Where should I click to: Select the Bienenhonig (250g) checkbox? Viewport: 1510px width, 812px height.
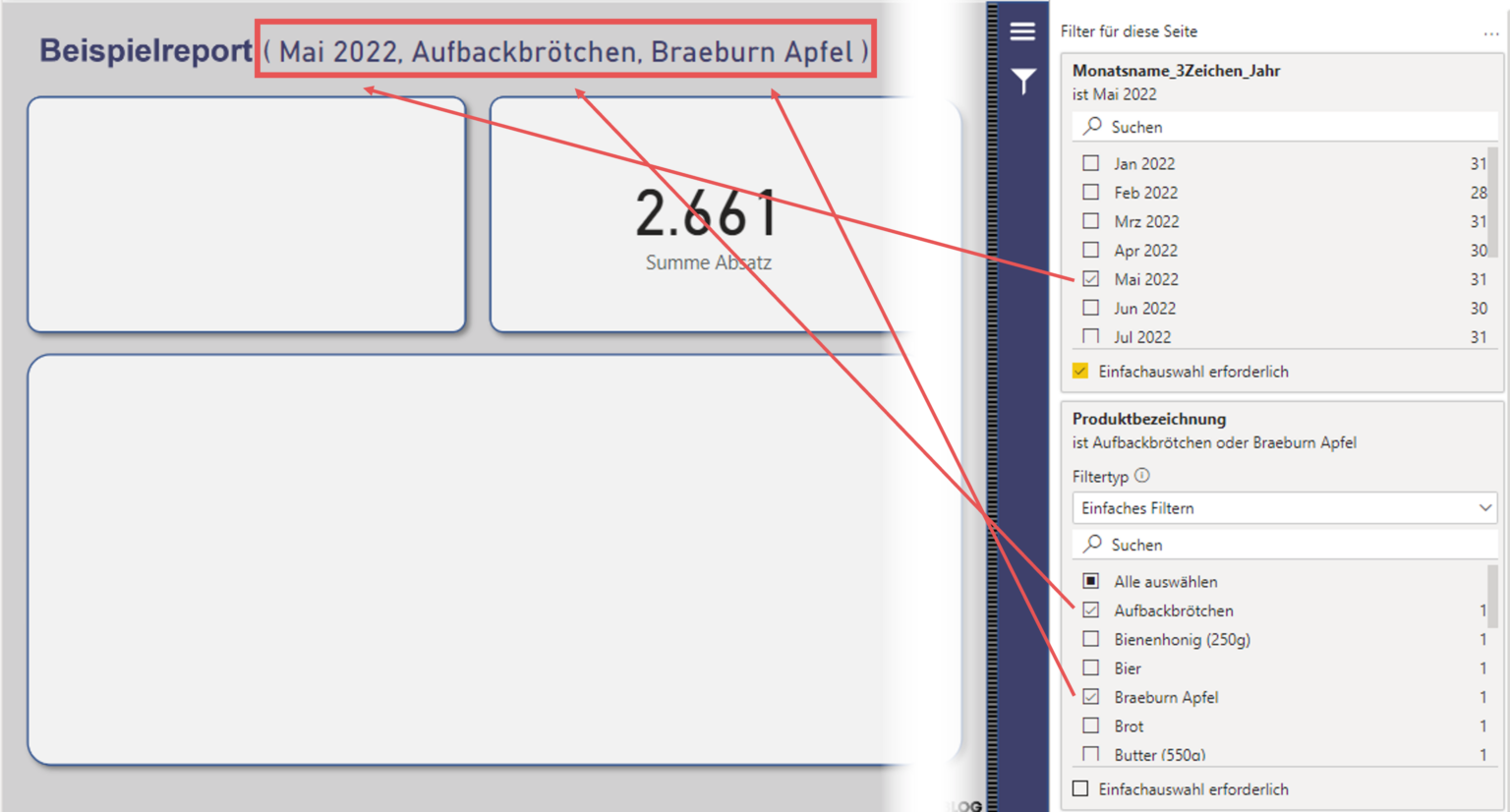tap(1090, 639)
